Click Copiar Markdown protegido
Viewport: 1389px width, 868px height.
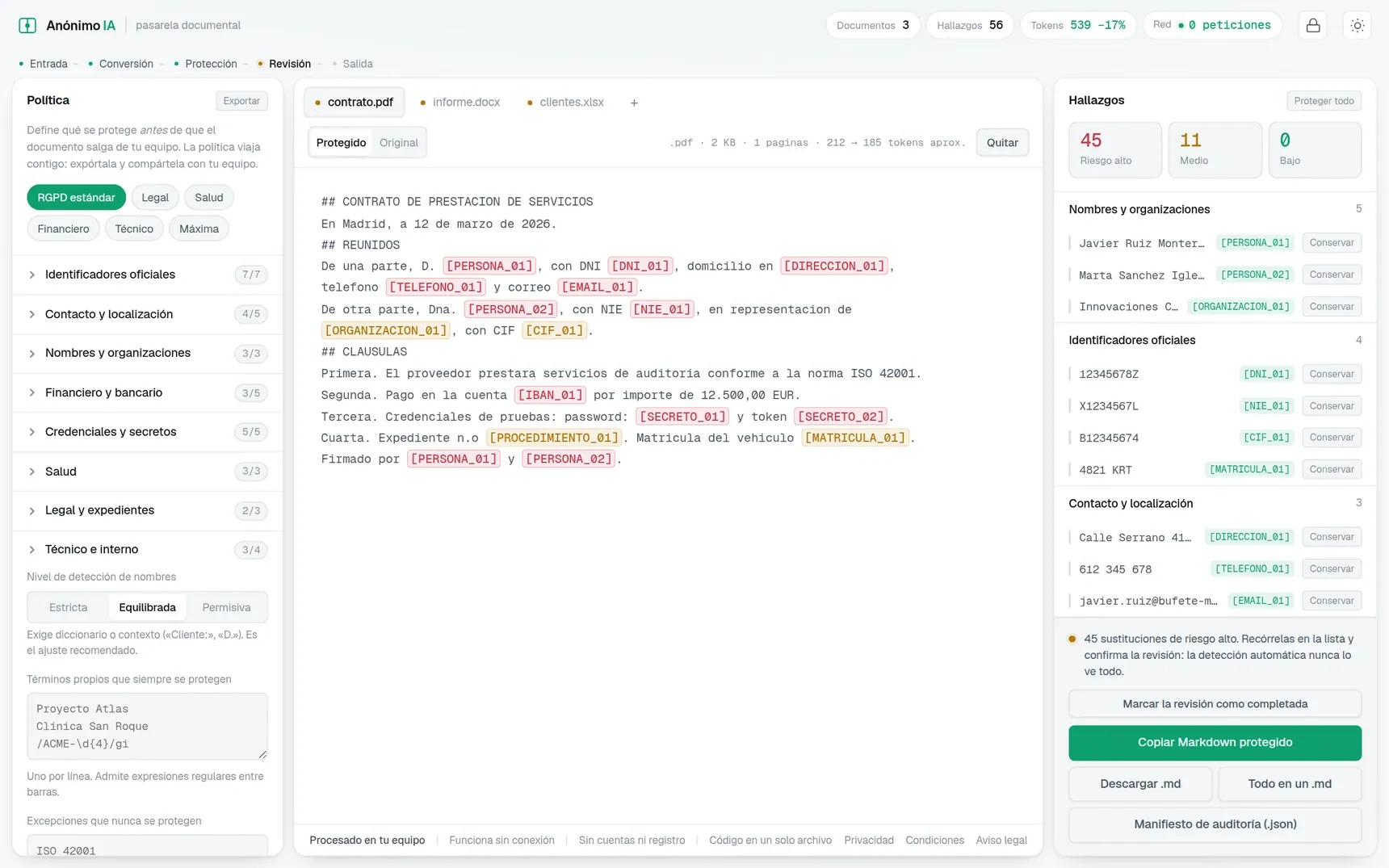(1215, 743)
